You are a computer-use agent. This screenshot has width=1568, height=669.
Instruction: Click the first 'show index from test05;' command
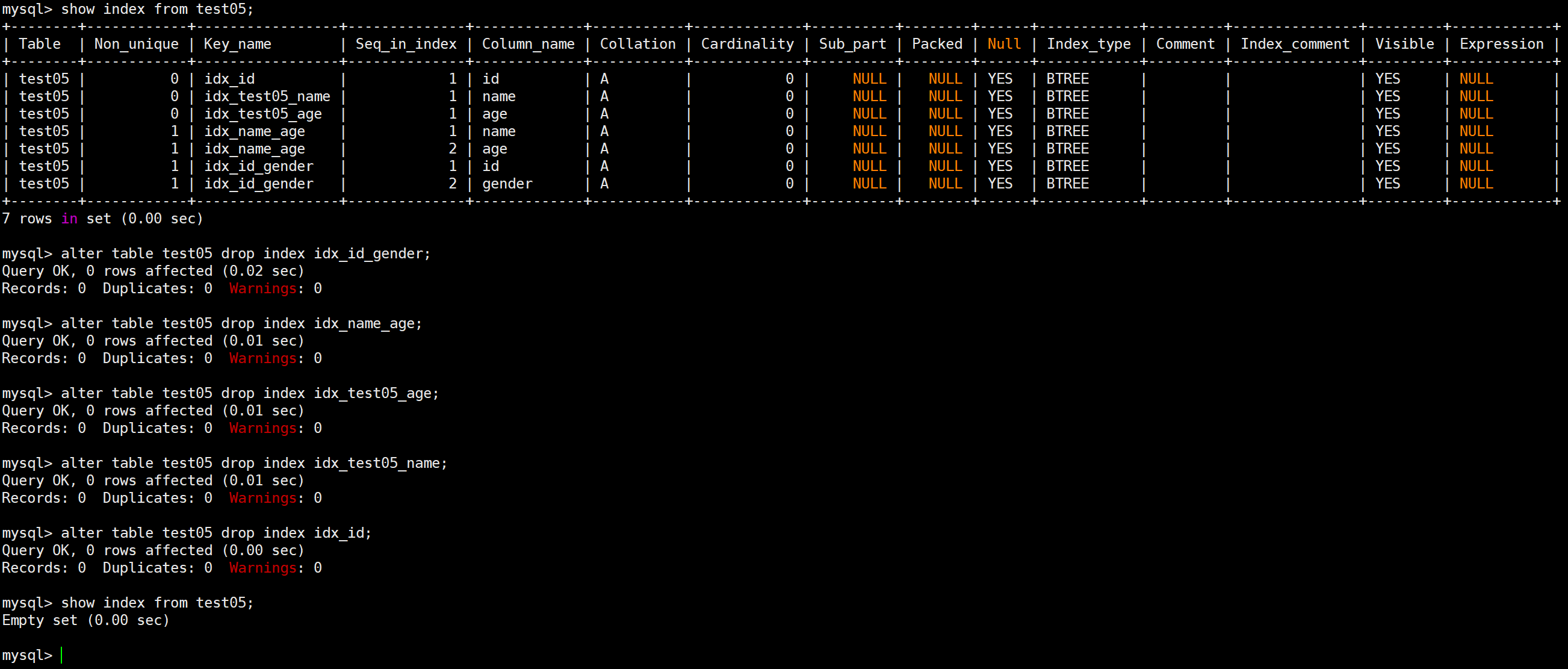[157, 9]
